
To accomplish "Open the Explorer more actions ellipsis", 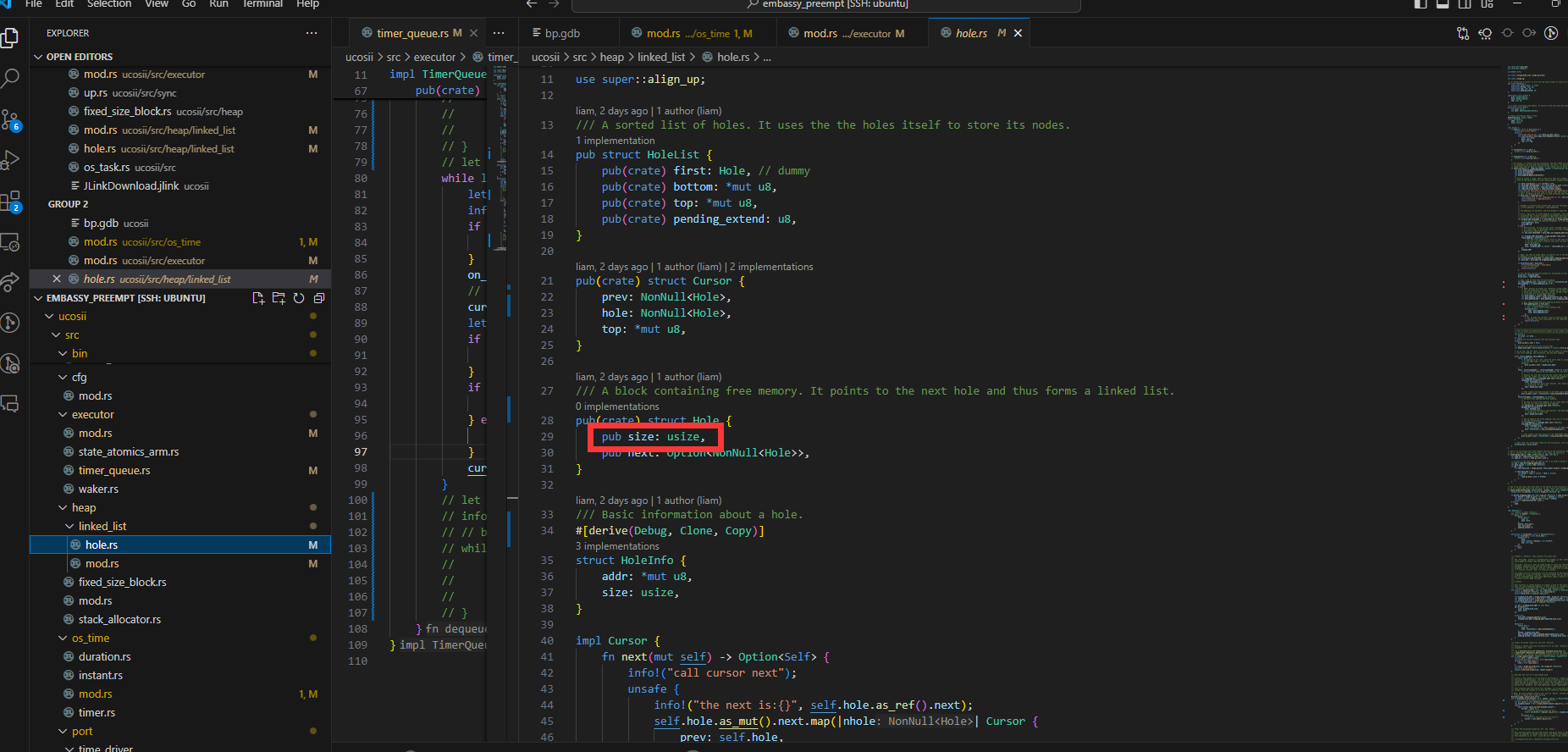I will pos(312,33).
